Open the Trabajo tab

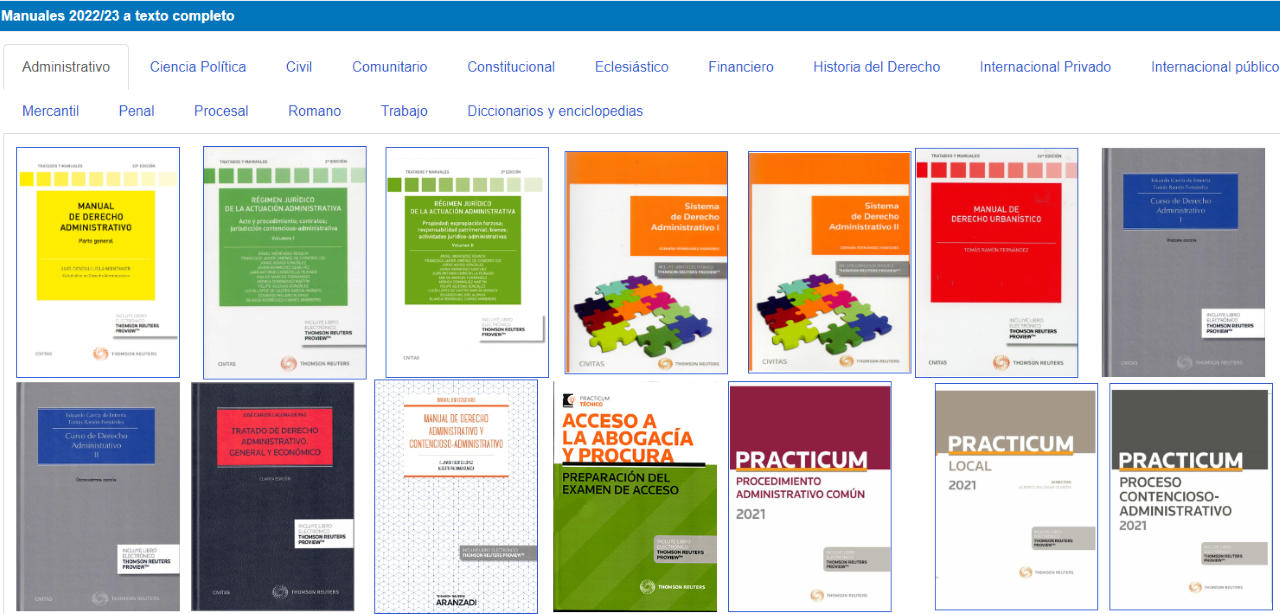(404, 111)
